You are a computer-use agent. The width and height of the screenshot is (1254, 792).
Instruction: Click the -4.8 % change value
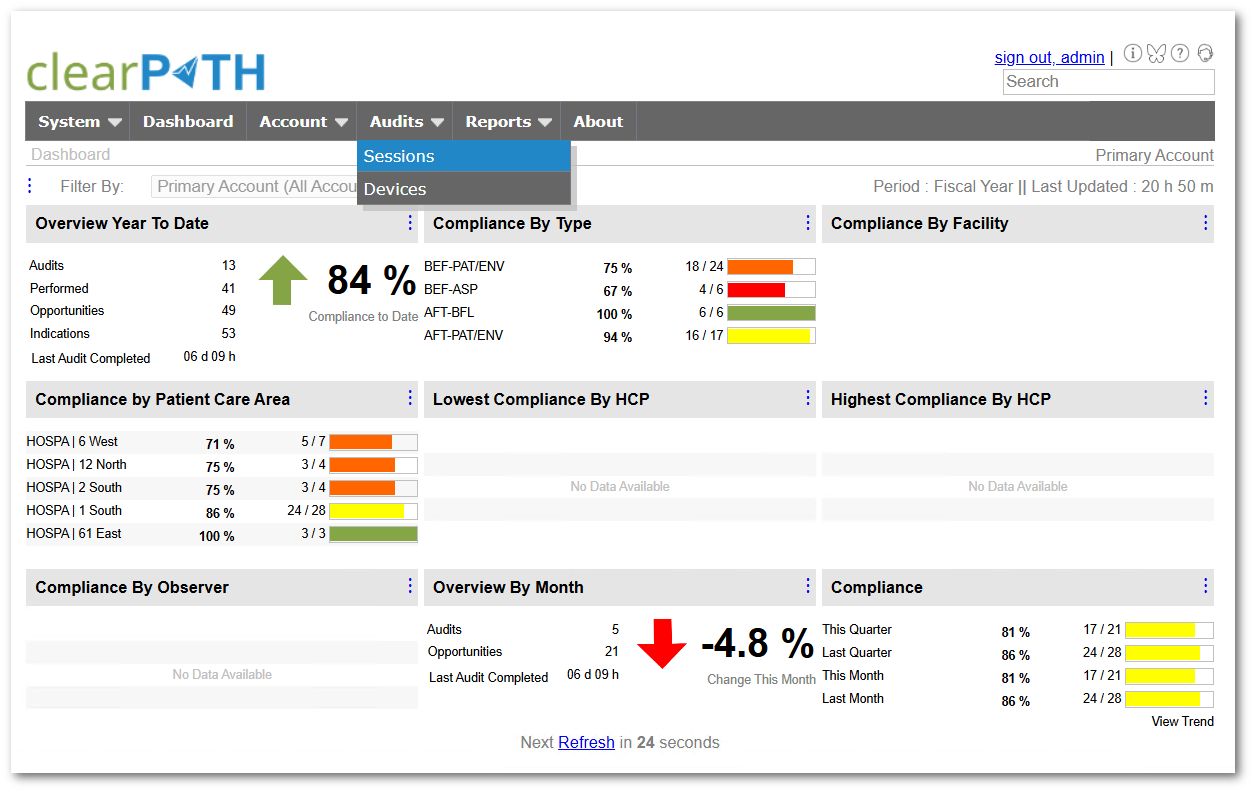(758, 644)
